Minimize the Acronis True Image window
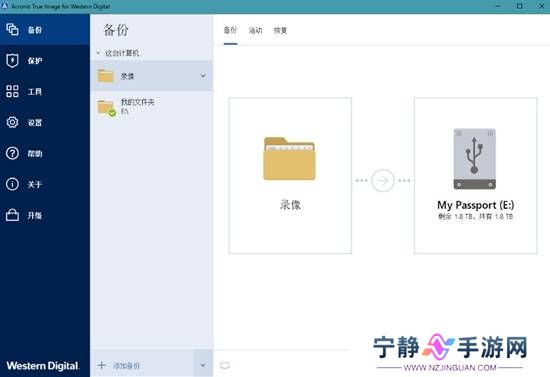The width and height of the screenshot is (550, 377). (x=498, y=6)
